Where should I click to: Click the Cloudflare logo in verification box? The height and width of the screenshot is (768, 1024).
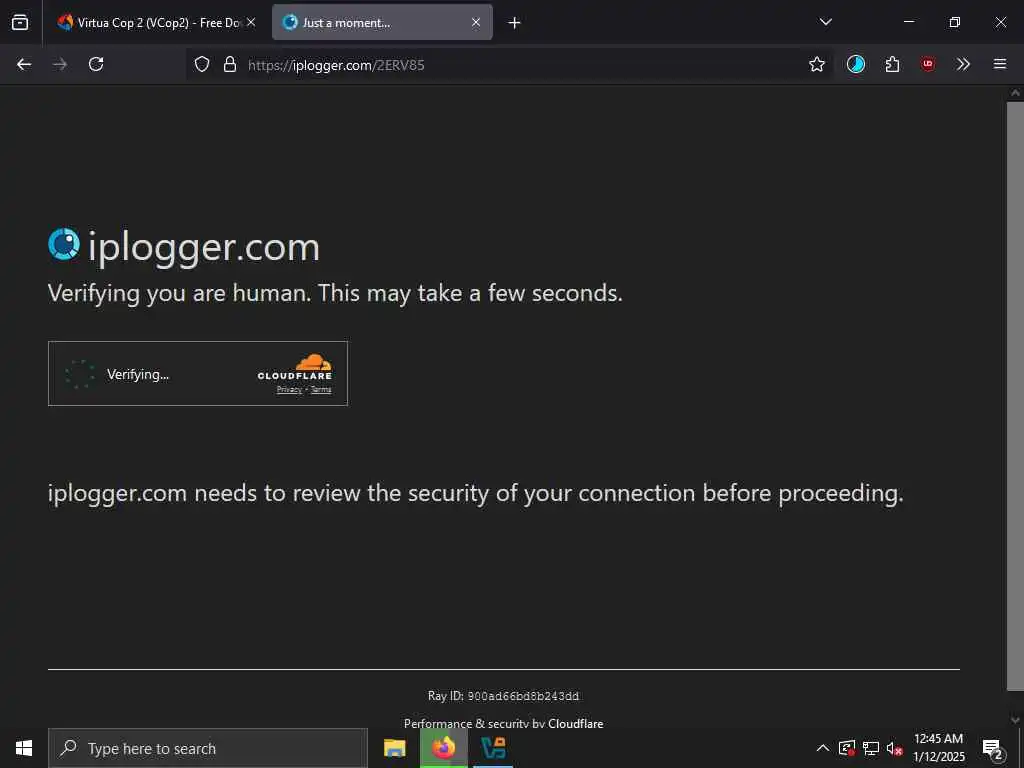(295, 367)
